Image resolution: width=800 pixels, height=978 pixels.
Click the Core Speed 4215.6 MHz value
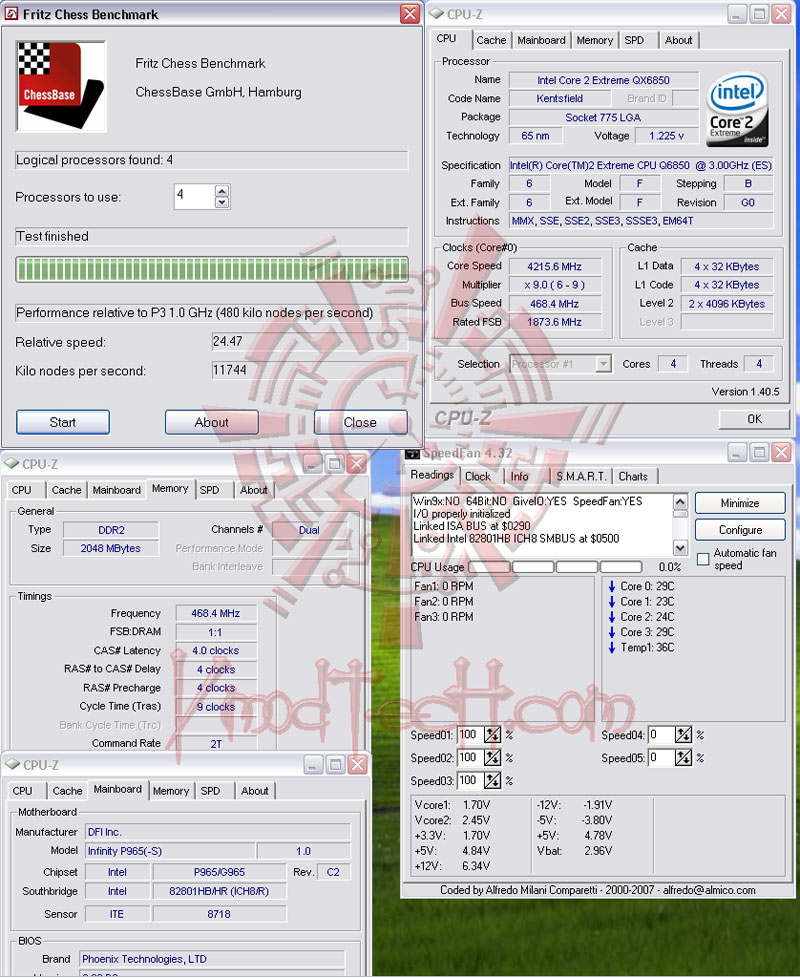click(x=555, y=266)
